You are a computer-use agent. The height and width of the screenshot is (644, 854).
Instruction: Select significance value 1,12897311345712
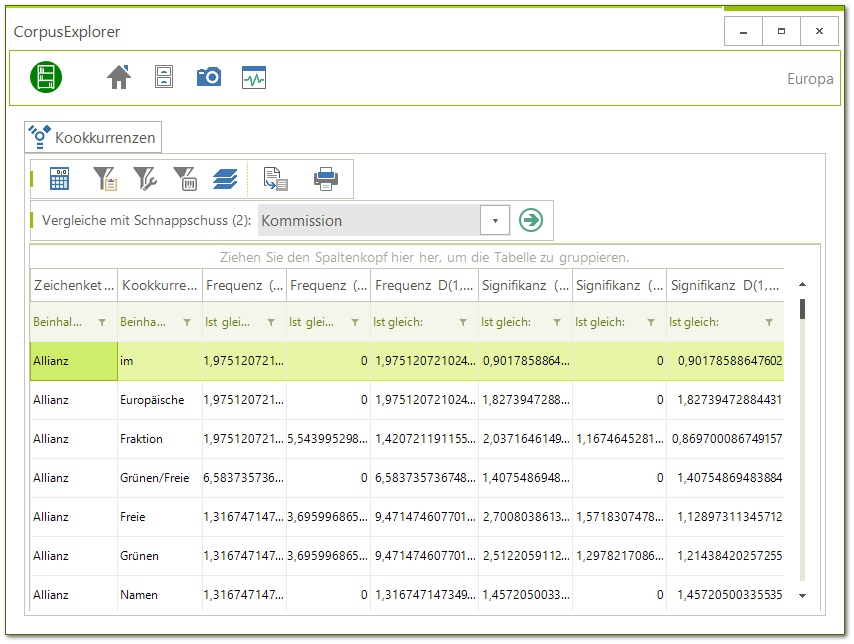[725, 517]
